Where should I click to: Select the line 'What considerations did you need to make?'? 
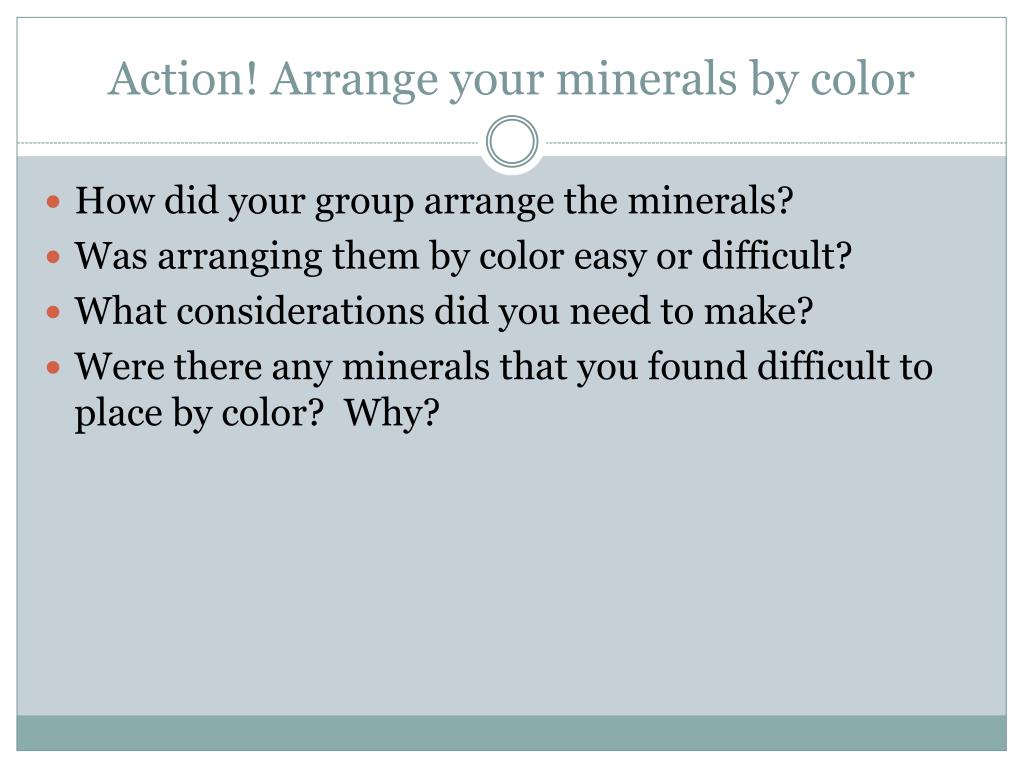[x=443, y=312]
